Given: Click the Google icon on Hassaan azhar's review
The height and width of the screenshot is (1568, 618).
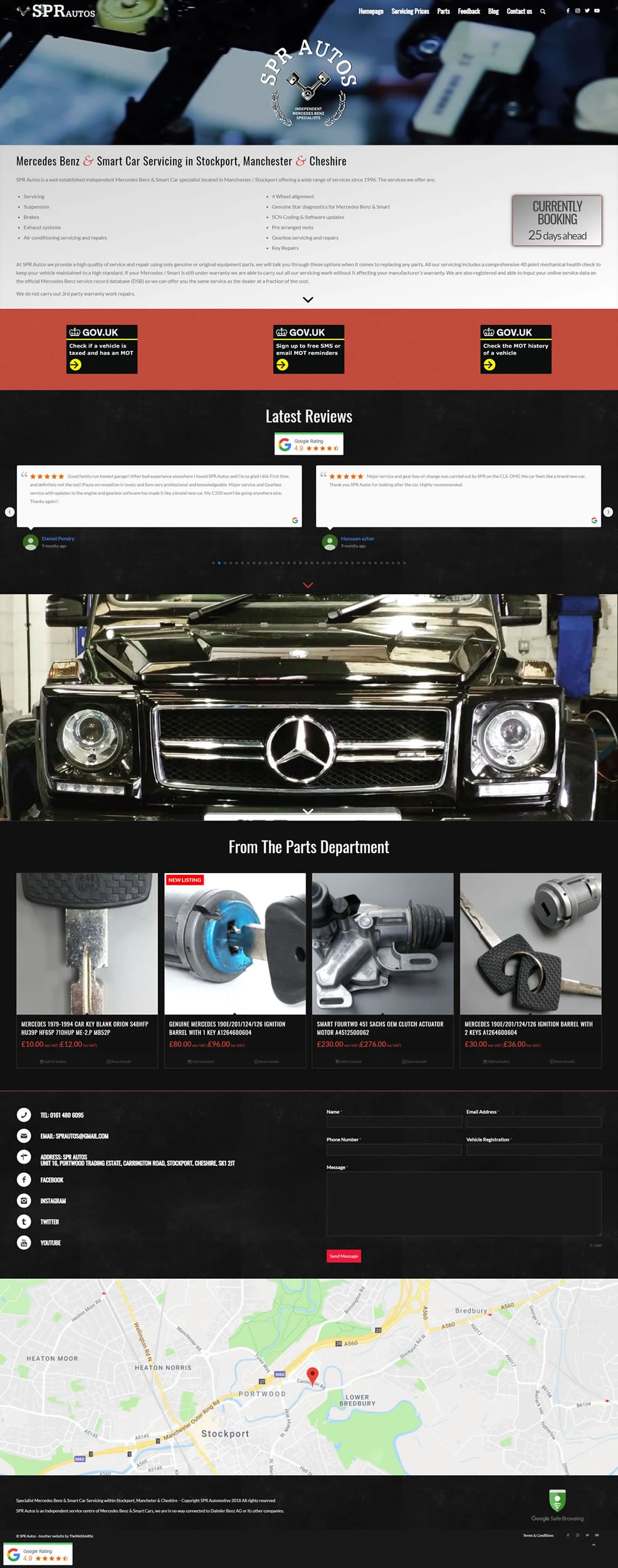Looking at the screenshot, I should [594, 520].
